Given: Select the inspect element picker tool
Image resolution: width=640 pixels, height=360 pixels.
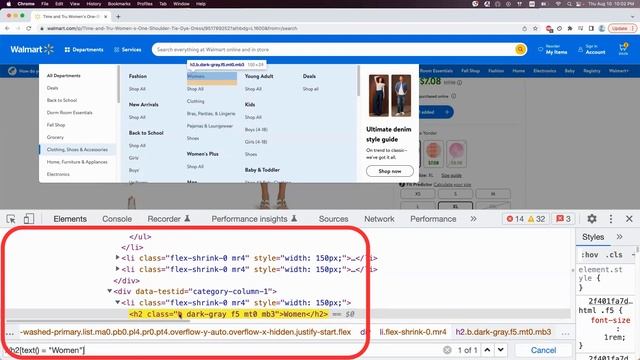Looking at the screenshot, I should pos(11,219).
